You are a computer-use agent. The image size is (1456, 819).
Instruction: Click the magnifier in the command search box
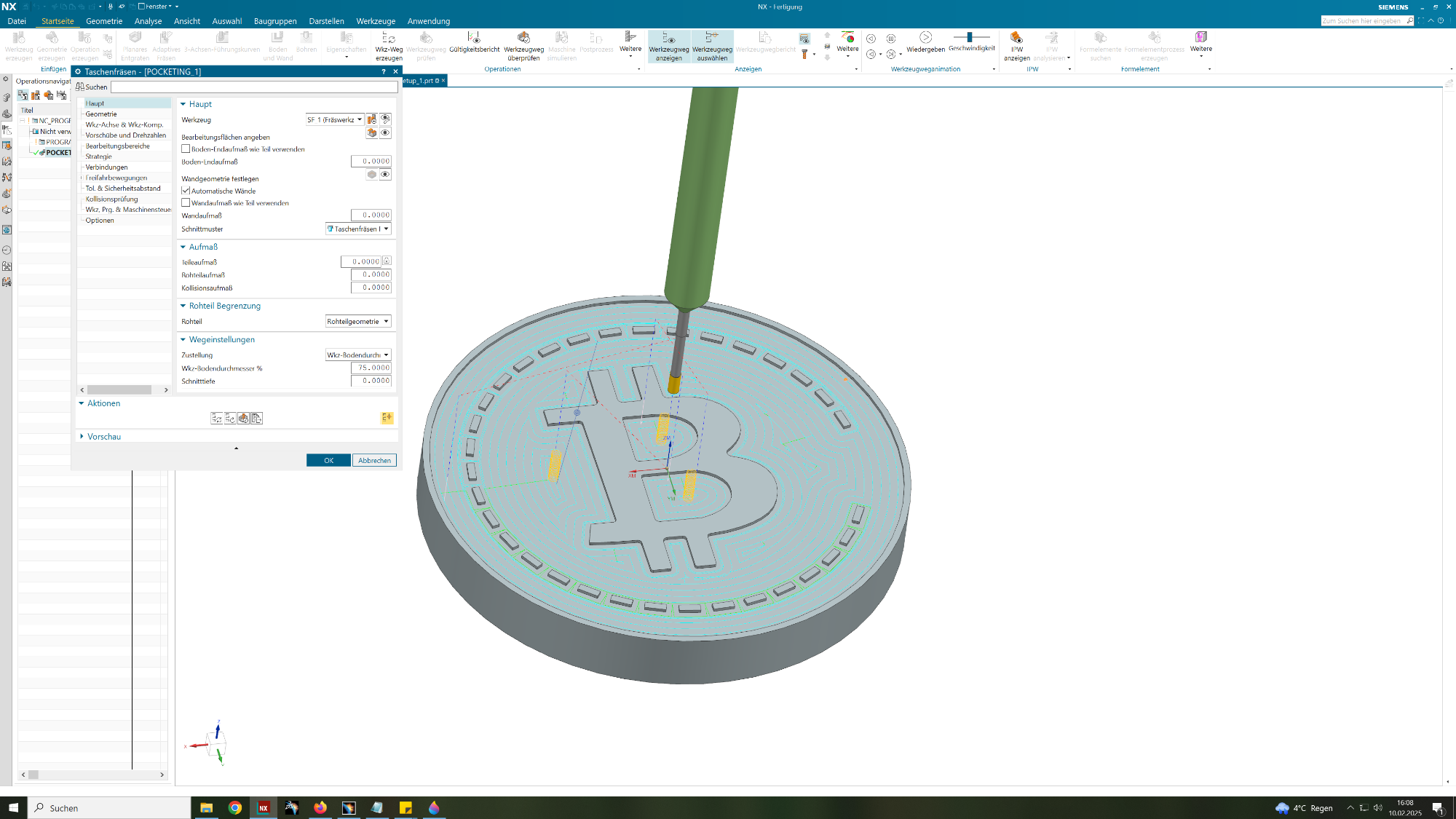(1409, 20)
